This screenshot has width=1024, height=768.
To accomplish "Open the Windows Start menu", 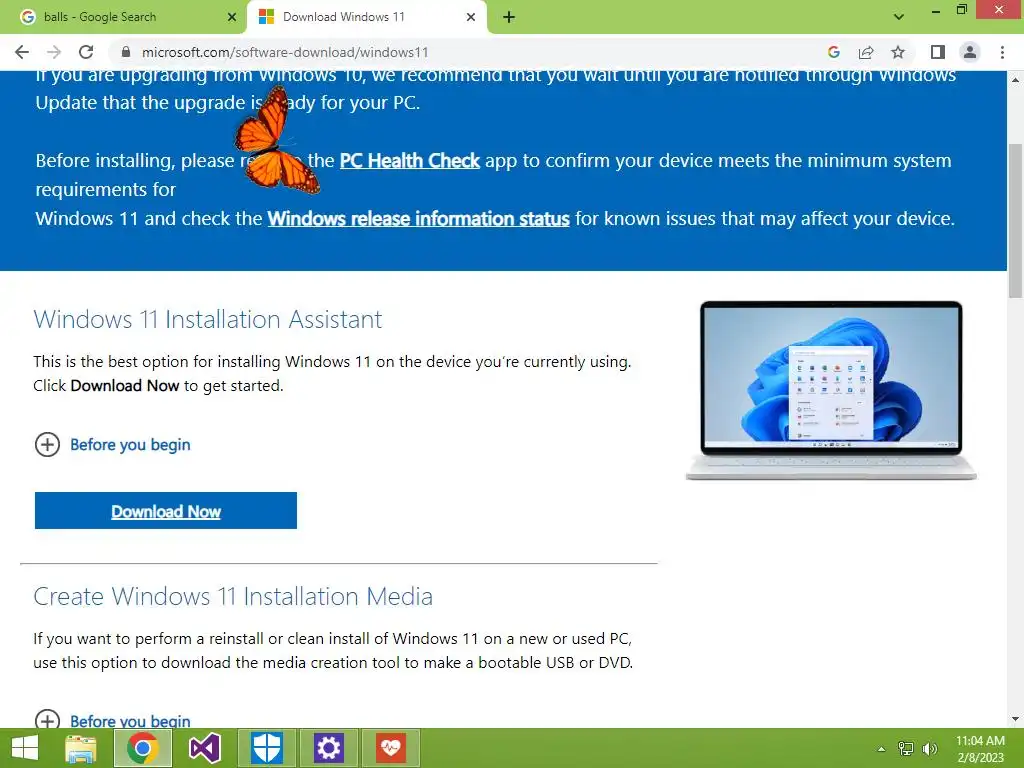I will click(x=25, y=748).
